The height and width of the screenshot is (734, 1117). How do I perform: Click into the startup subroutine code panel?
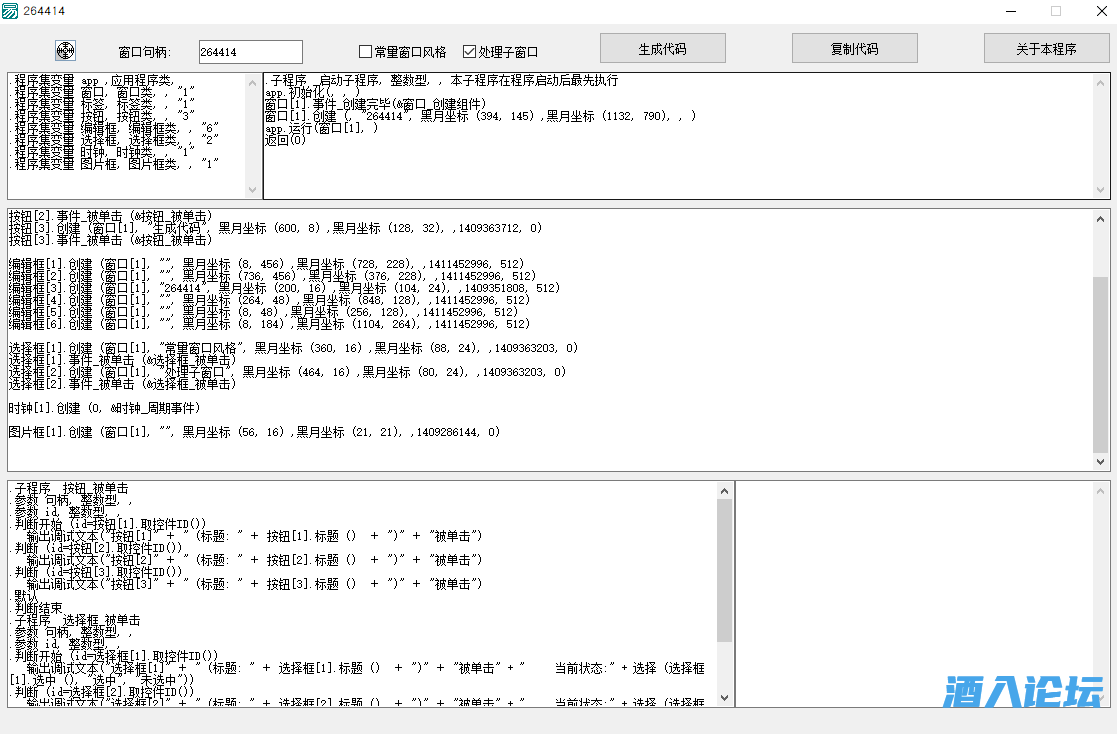point(680,160)
